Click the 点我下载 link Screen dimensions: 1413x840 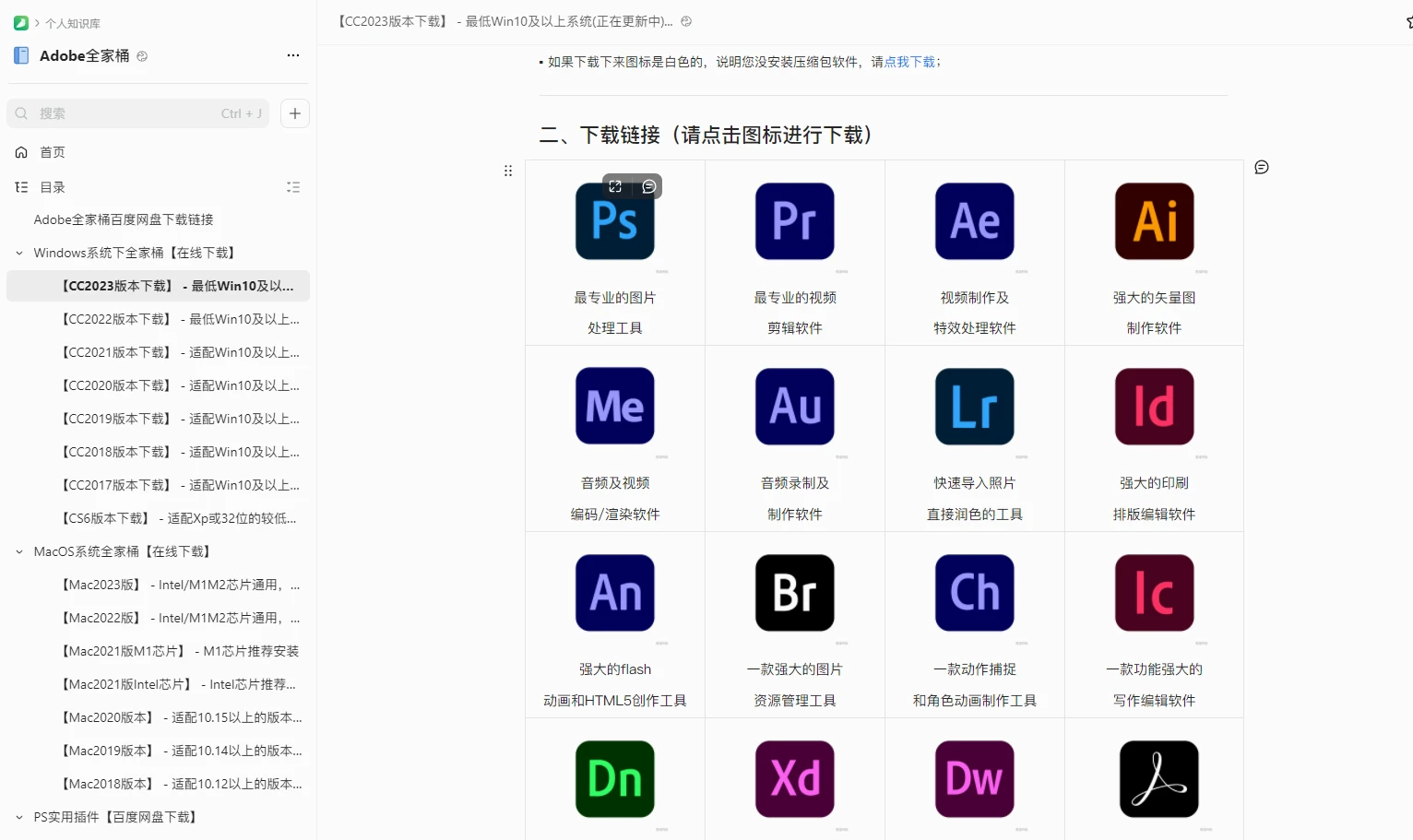tap(909, 62)
